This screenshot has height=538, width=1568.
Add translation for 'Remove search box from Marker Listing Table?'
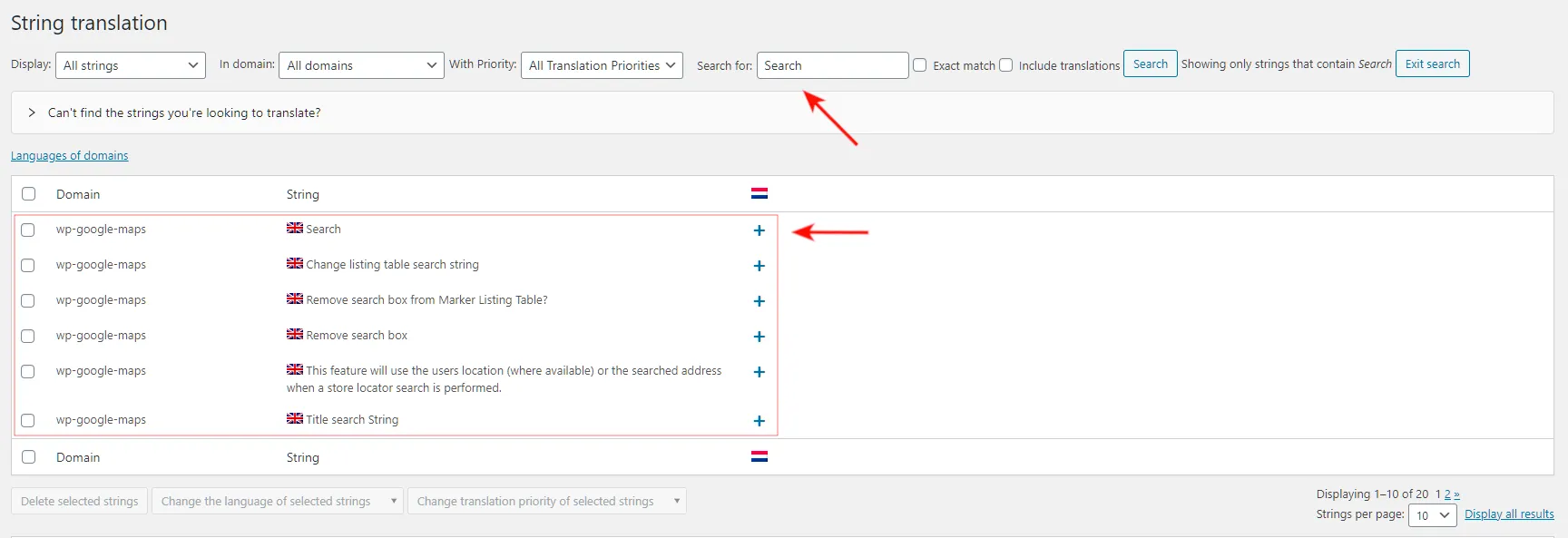click(x=759, y=301)
